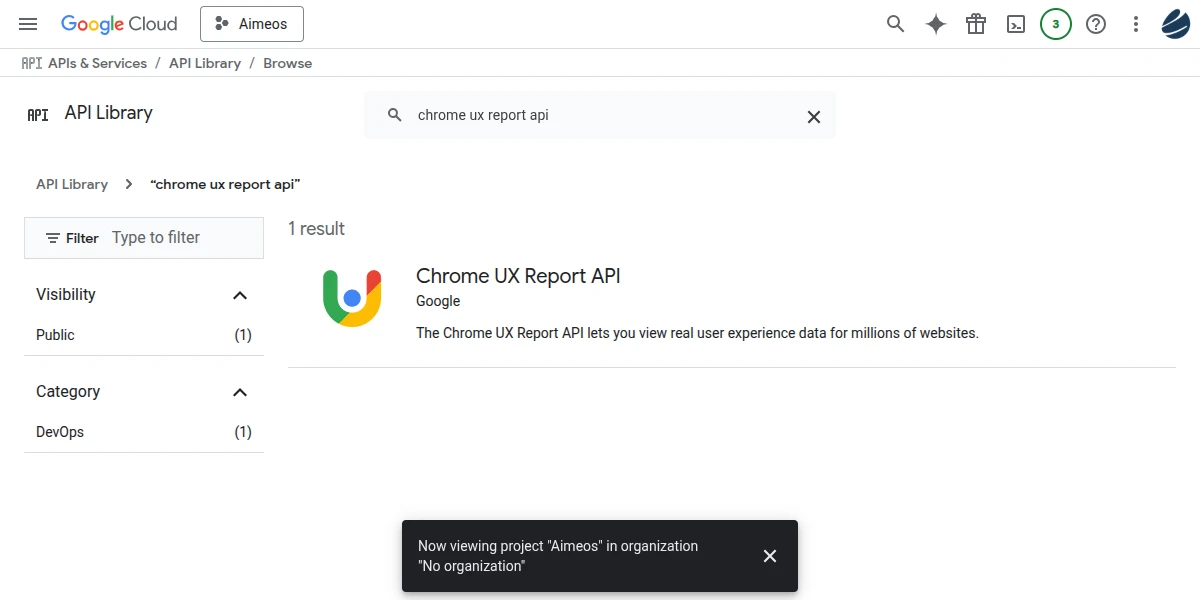This screenshot has height=600, width=1200.
Task: Click the search magnifier icon in top bar
Action: click(x=896, y=24)
